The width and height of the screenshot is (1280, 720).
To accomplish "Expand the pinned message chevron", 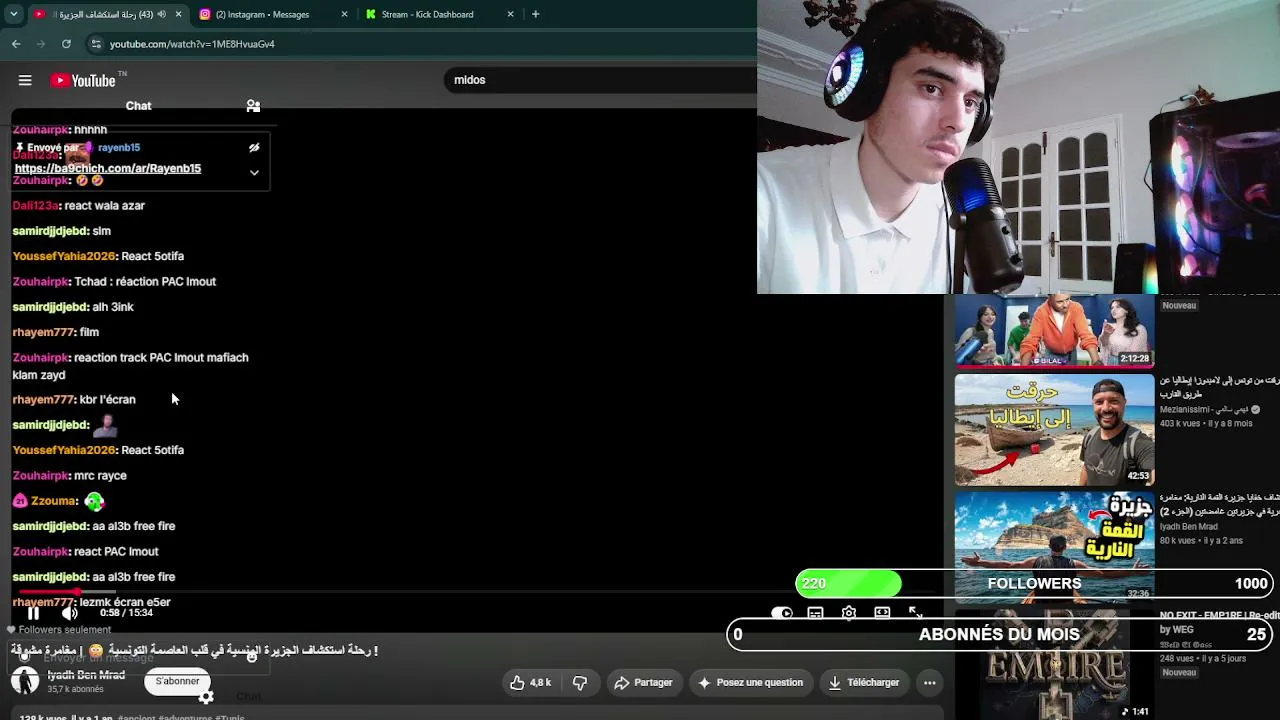I will coord(254,172).
